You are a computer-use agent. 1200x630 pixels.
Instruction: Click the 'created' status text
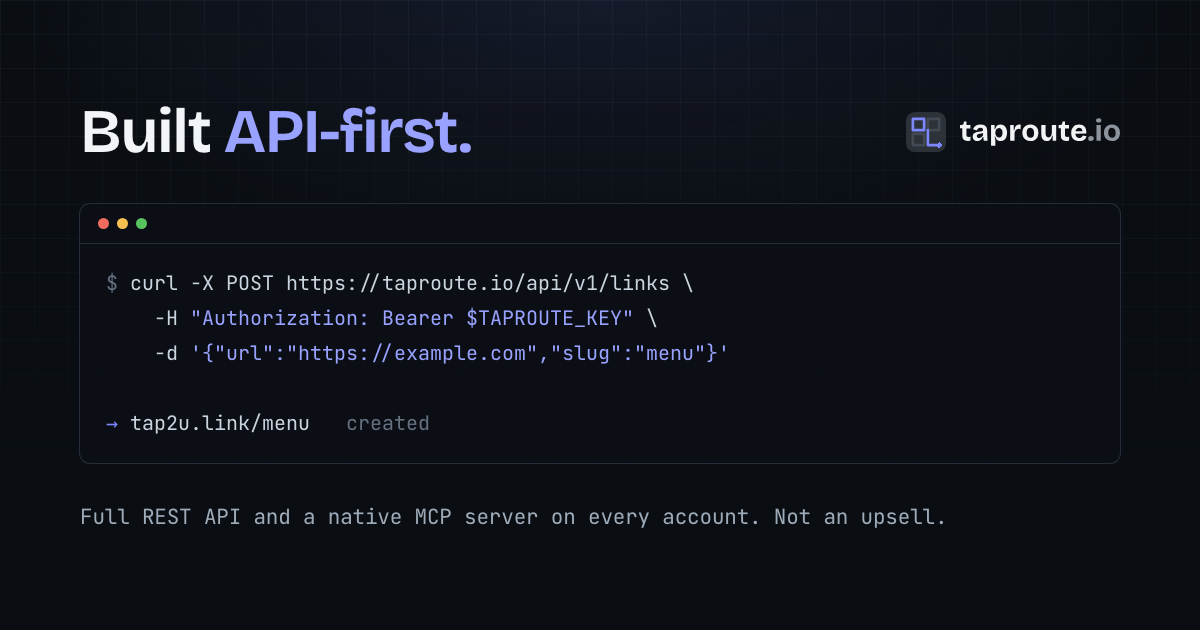(388, 424)
